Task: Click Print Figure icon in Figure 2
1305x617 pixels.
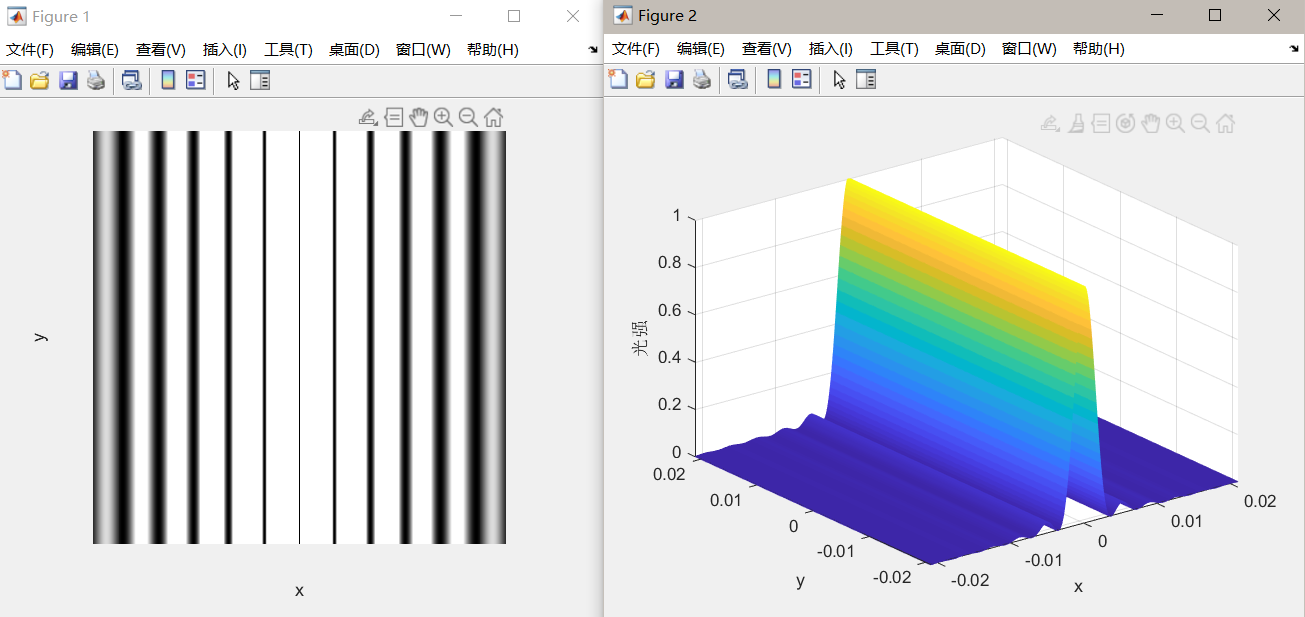Action: tap(702, 80)
